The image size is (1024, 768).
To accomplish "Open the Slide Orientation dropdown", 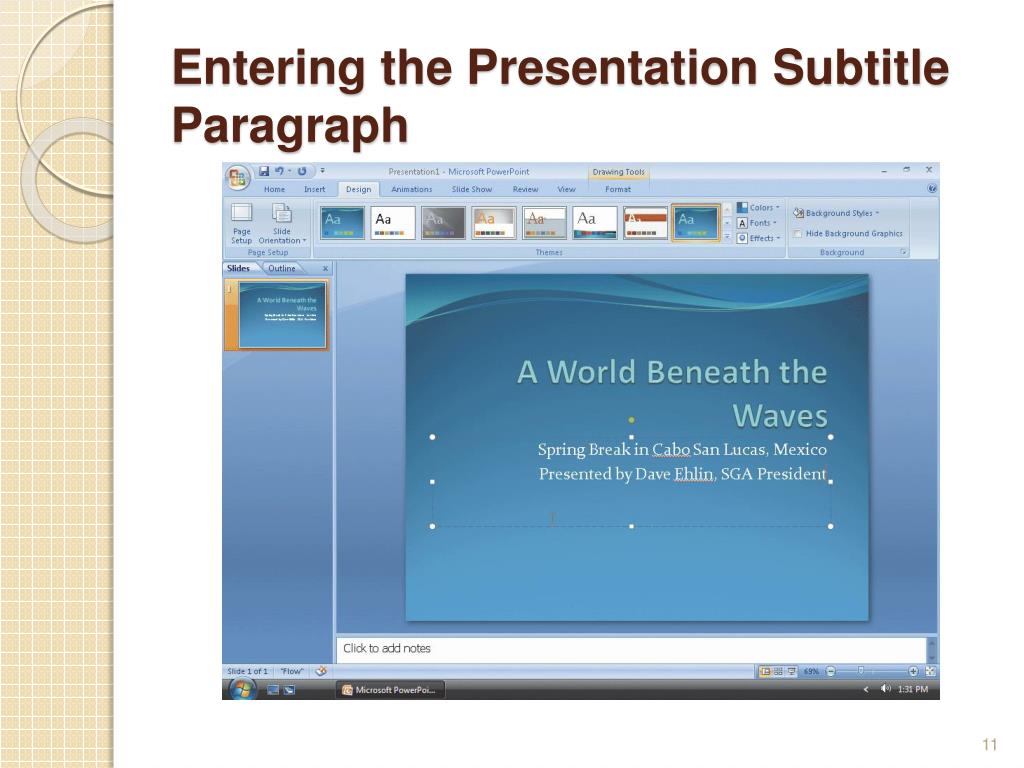I will point(282,223).
